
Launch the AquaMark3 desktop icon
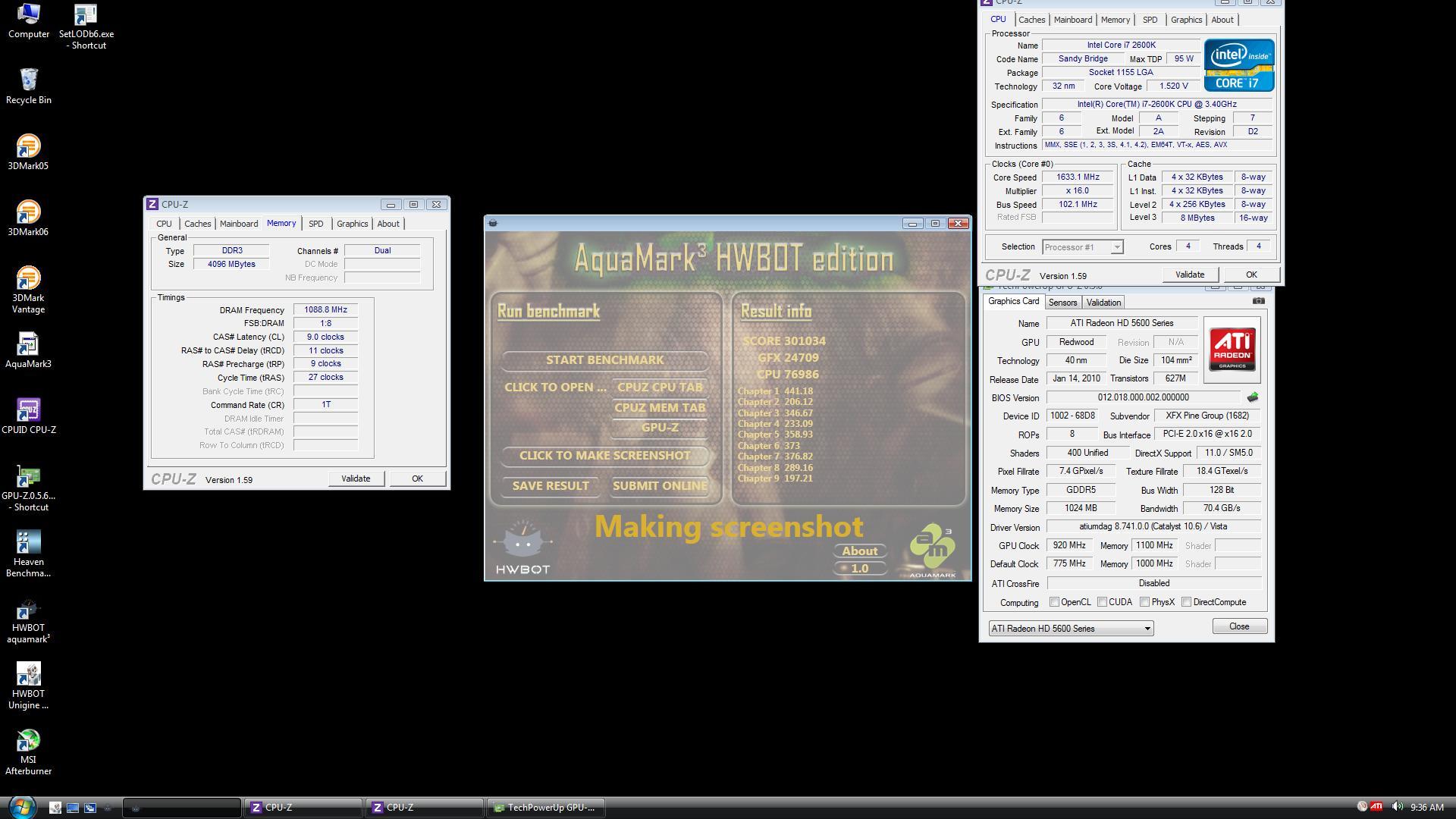click(x=28, y=350)
